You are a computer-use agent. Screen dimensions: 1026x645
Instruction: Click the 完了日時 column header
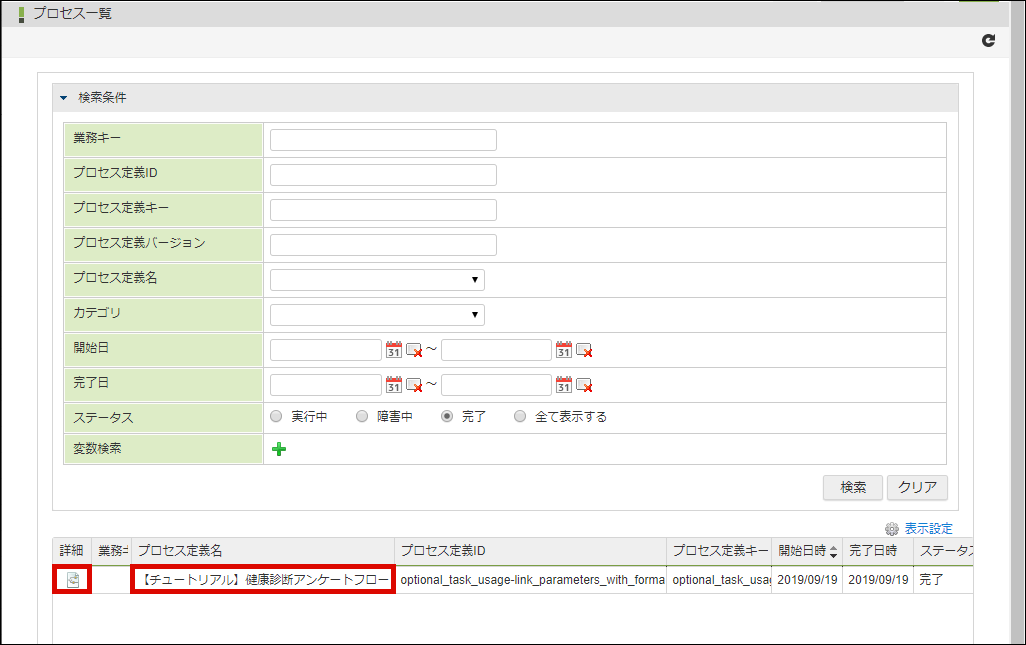pos(878,551)
